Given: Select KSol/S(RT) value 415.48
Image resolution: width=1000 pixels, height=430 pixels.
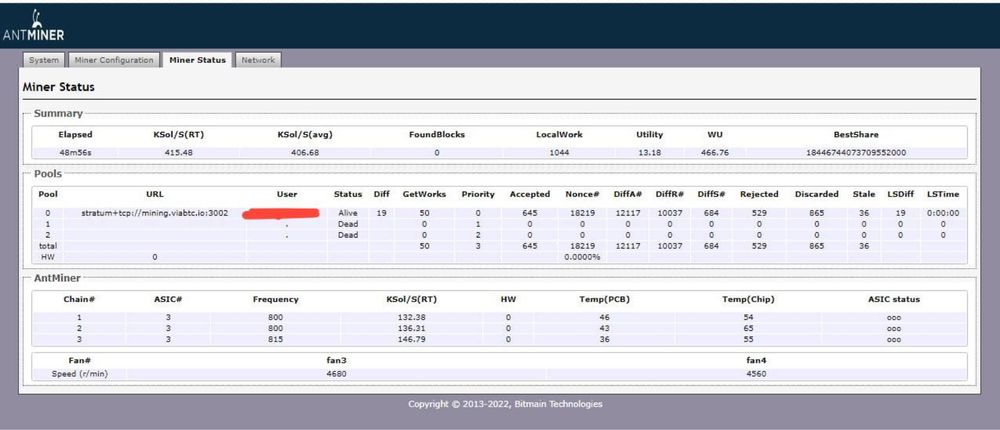Looking at the screenshot, I should [x=179, y=153].
